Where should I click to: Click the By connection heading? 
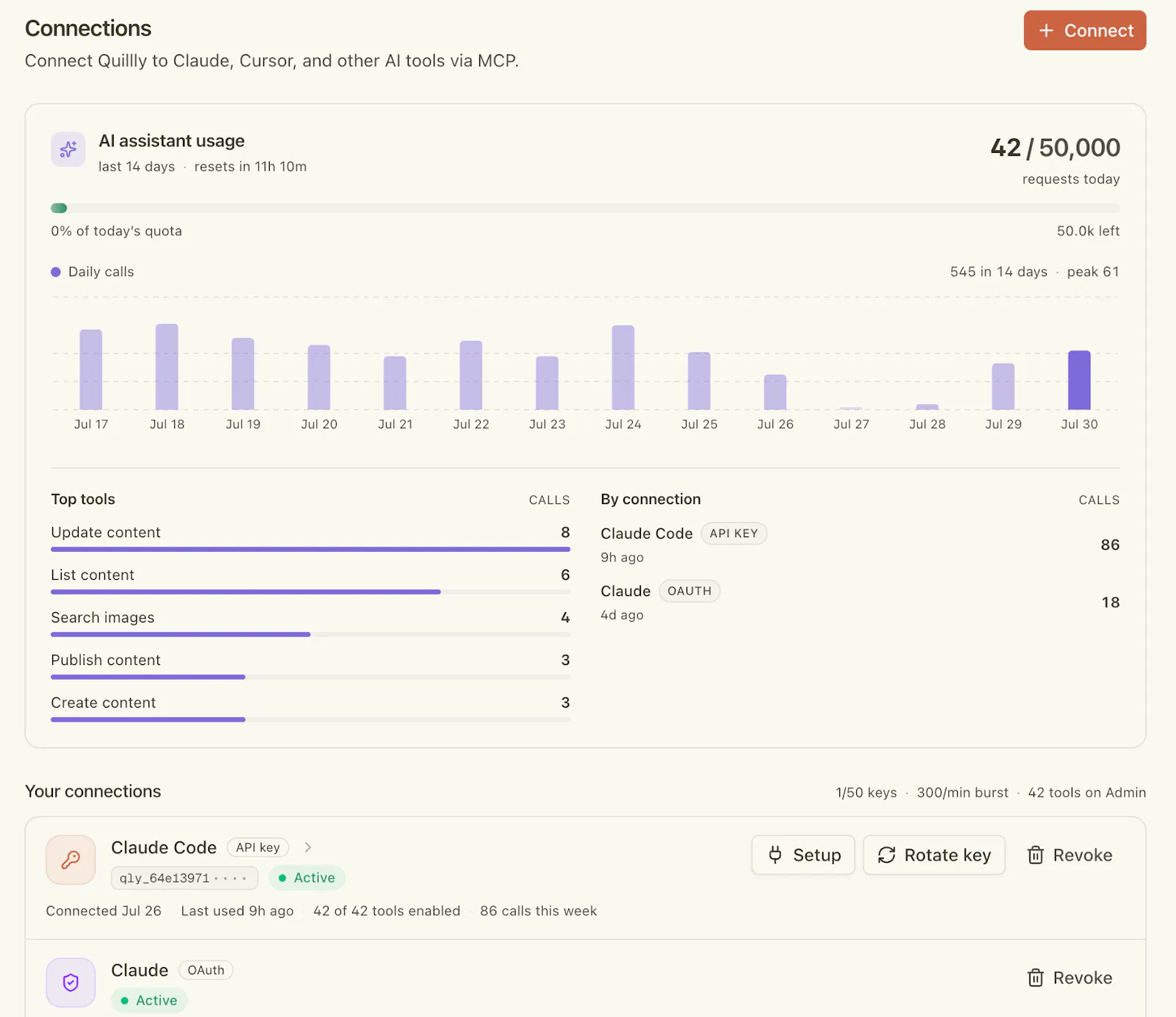[x=650, y=499]
